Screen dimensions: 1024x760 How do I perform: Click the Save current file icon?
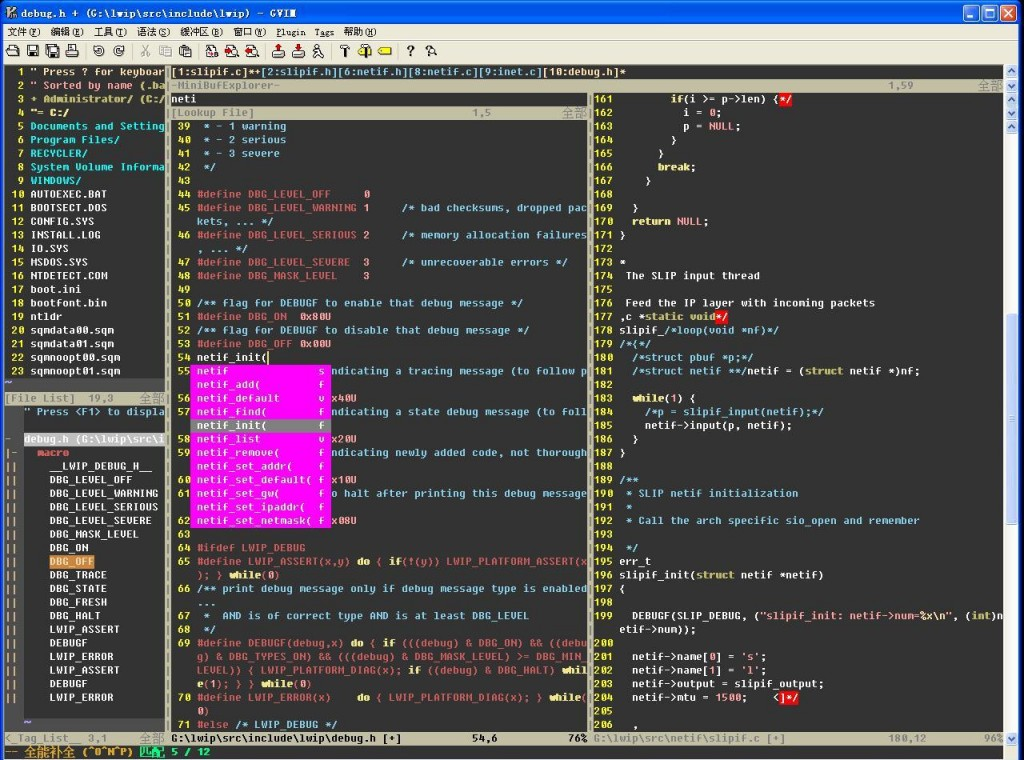click(x=32, y=50)
